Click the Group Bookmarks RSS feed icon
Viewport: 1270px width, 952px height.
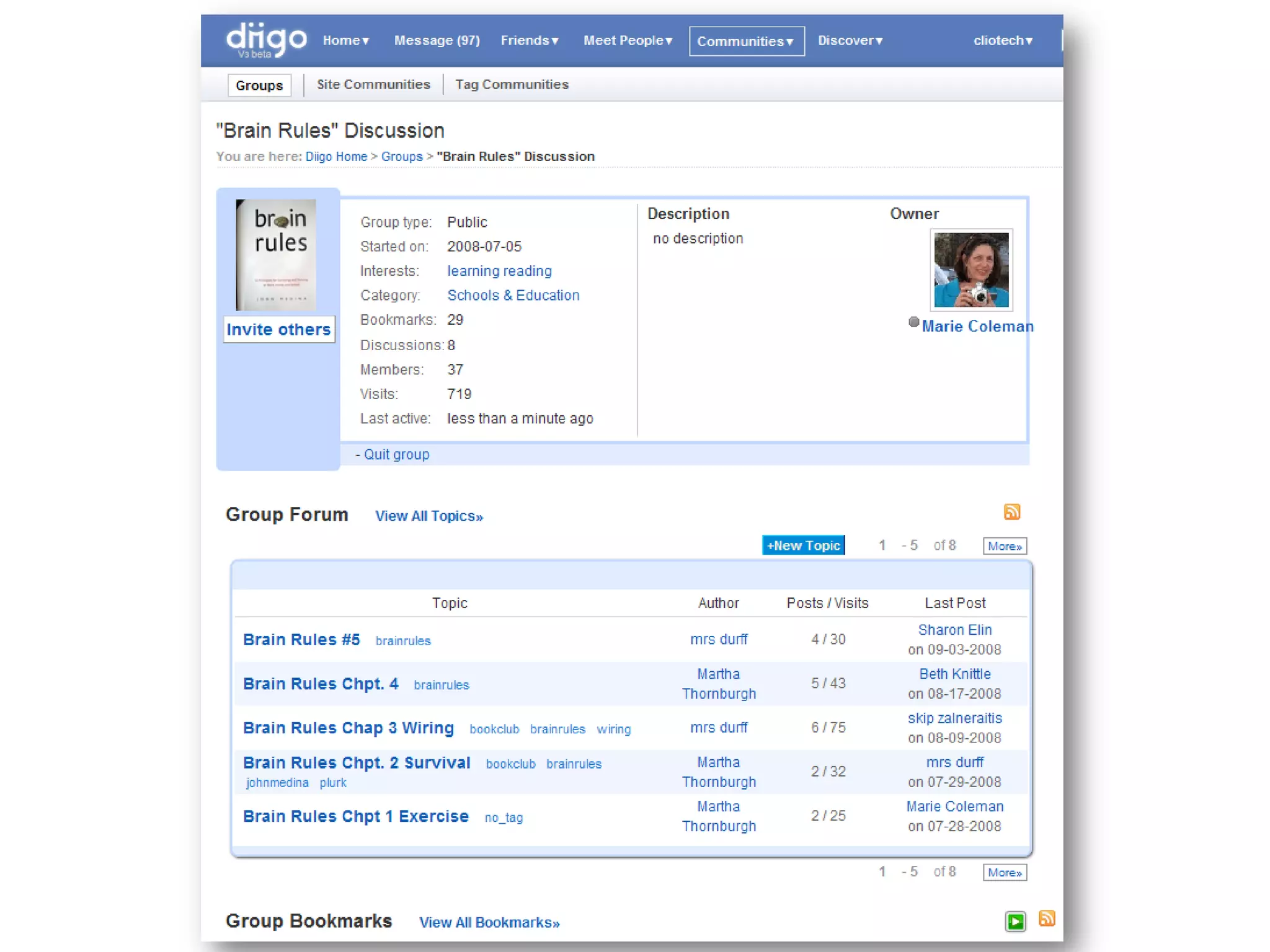(x=1047, y=919)
